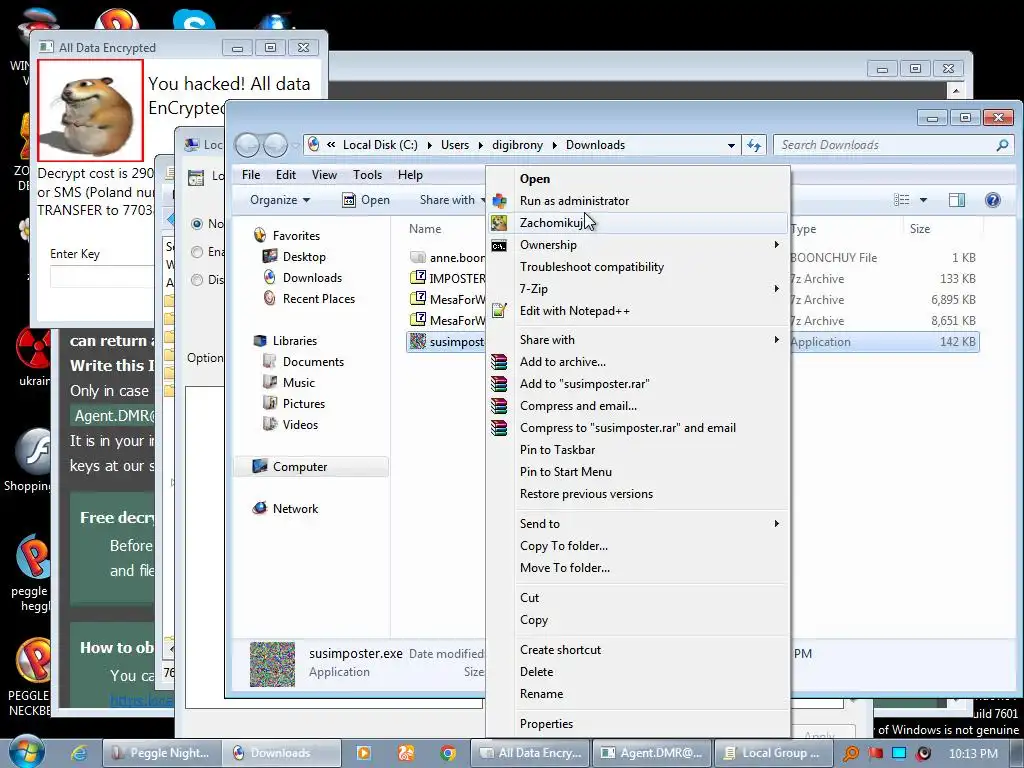
Task: Open the File menu
Action: (x=251, y=174)
